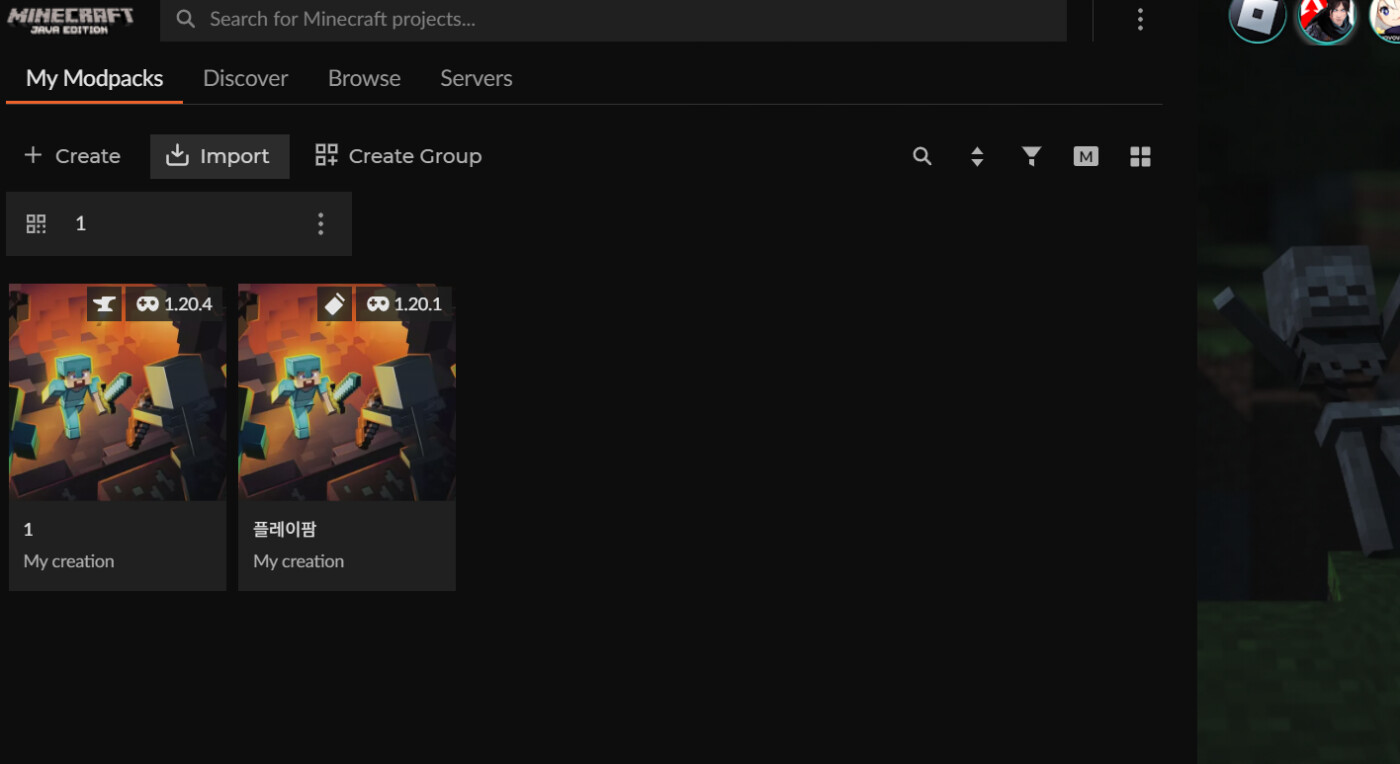
Task: Click the group icon next to 1
Action: coord(36,224)
